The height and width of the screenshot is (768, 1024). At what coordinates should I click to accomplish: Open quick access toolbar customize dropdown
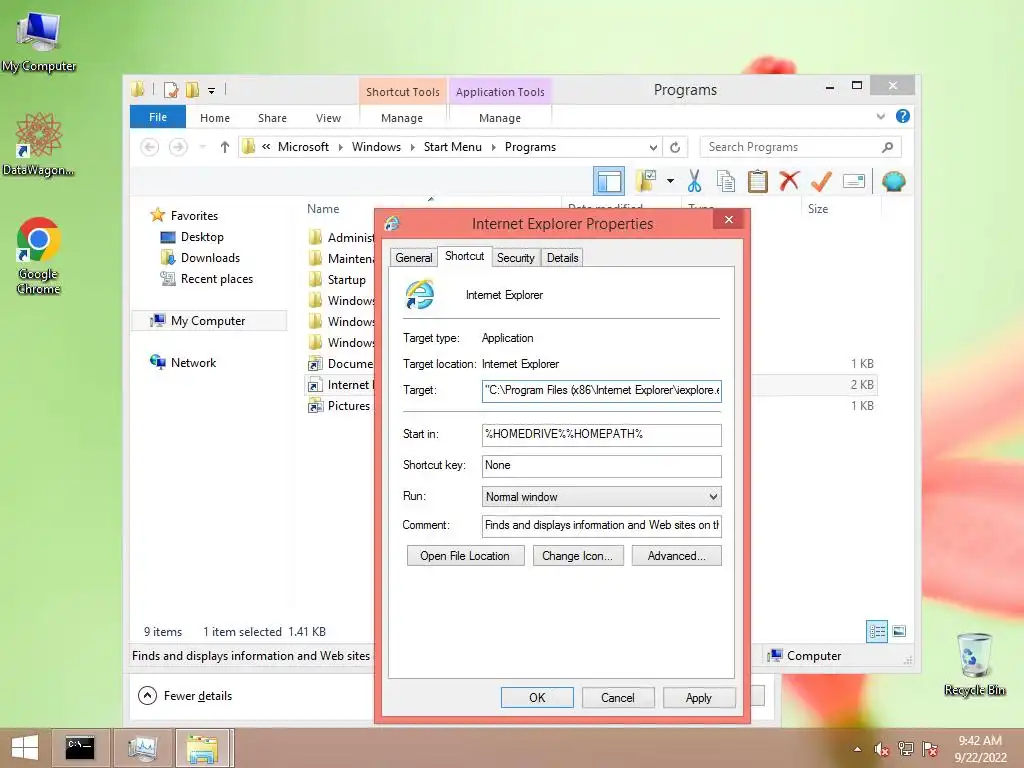[x=212, y=90]
